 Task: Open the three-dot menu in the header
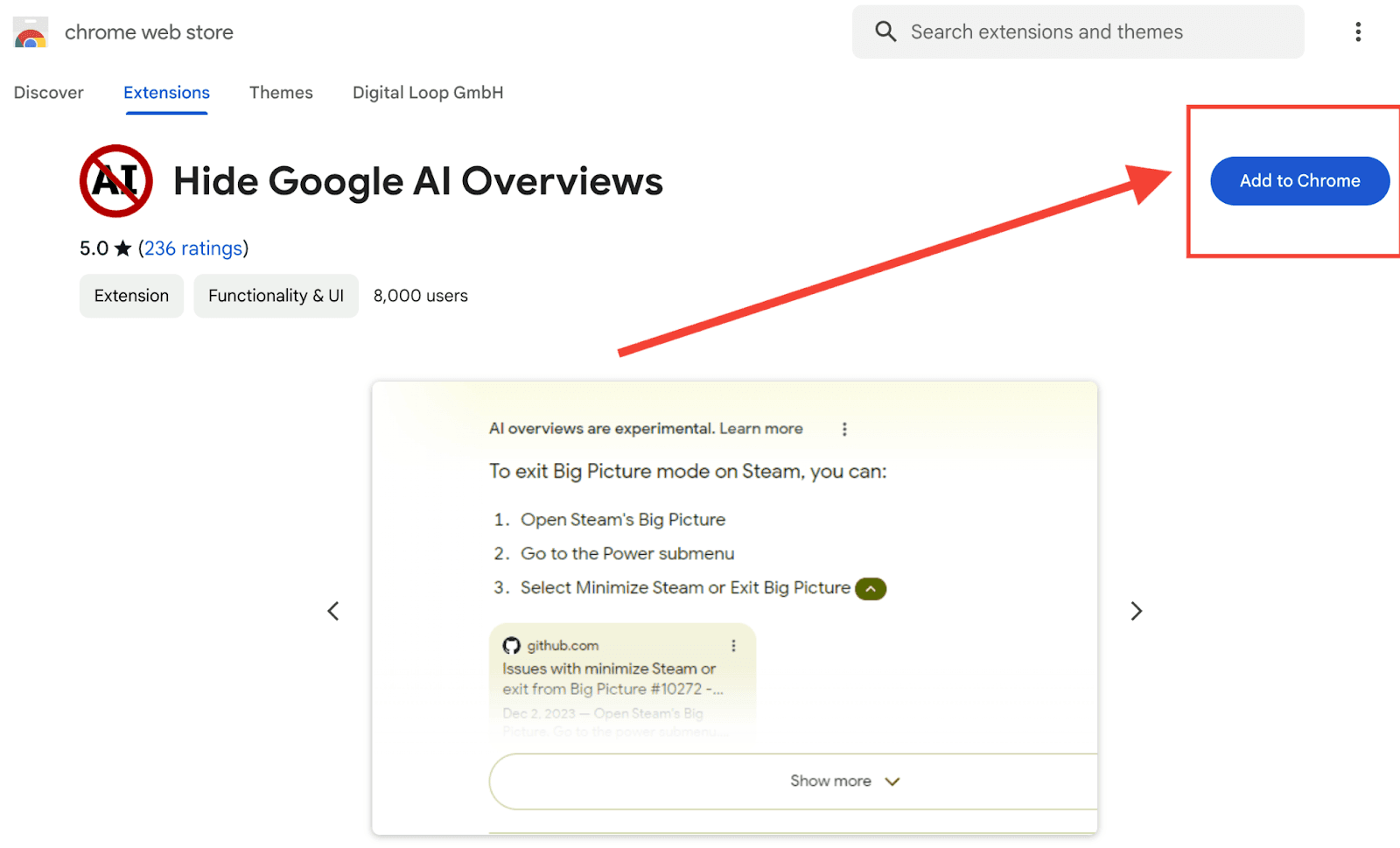point(1358,32)
